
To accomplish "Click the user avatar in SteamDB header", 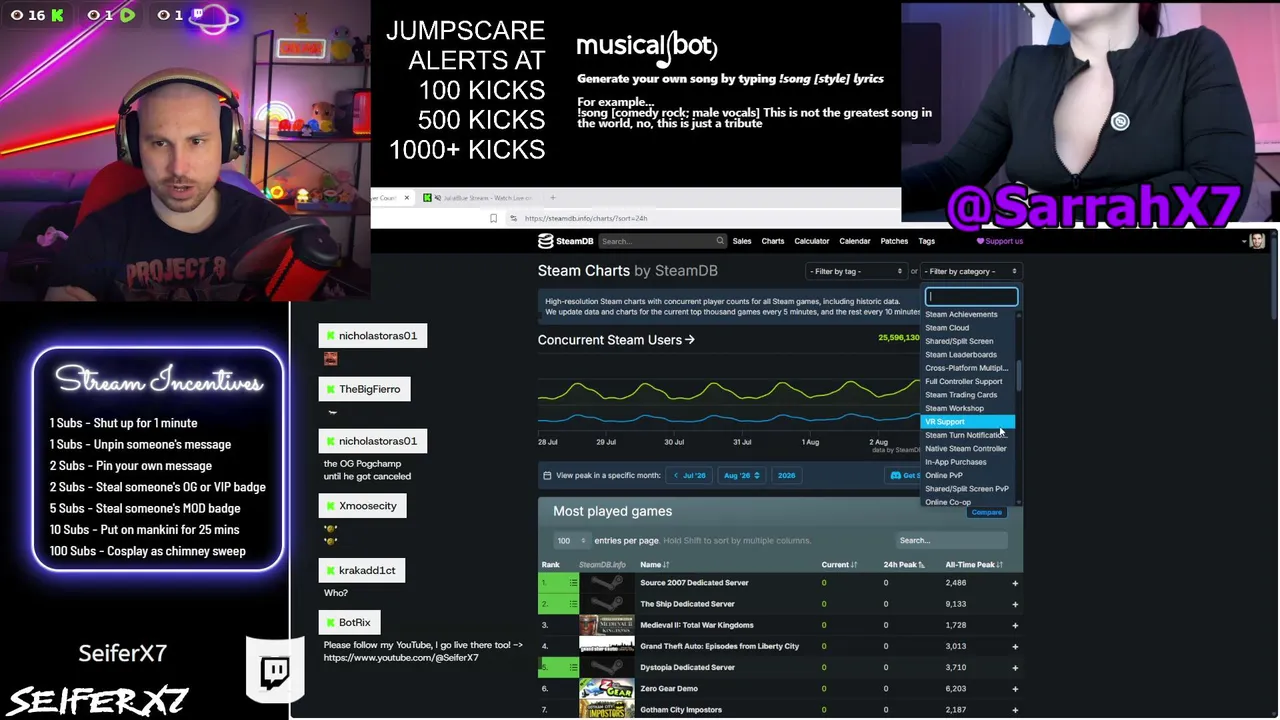I will coord(1257,241).
